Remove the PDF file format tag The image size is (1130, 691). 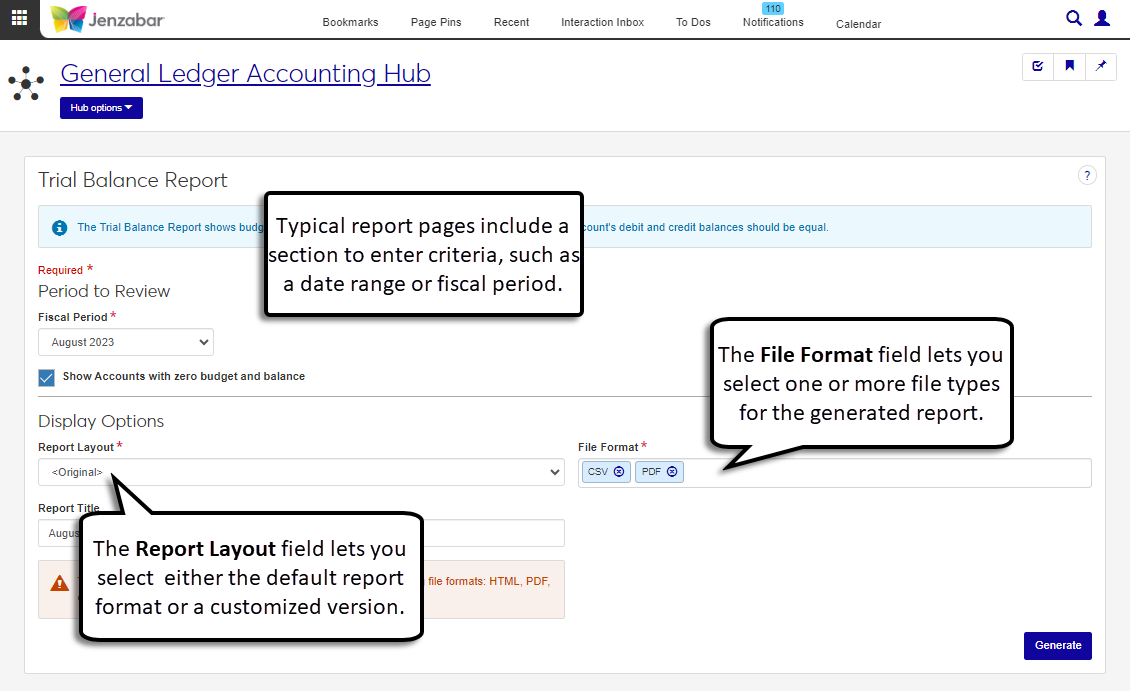click(672, 472)
